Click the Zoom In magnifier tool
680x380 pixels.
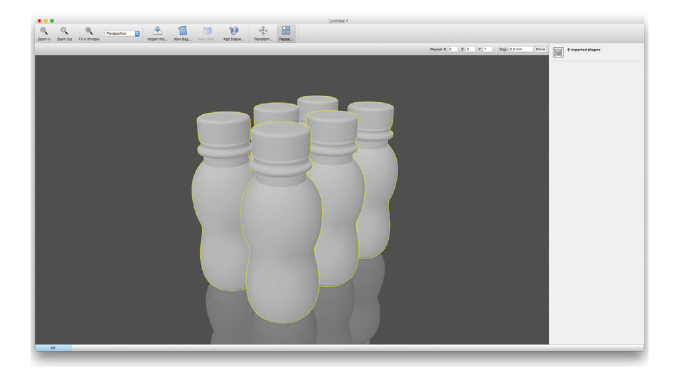coord(44,33)
